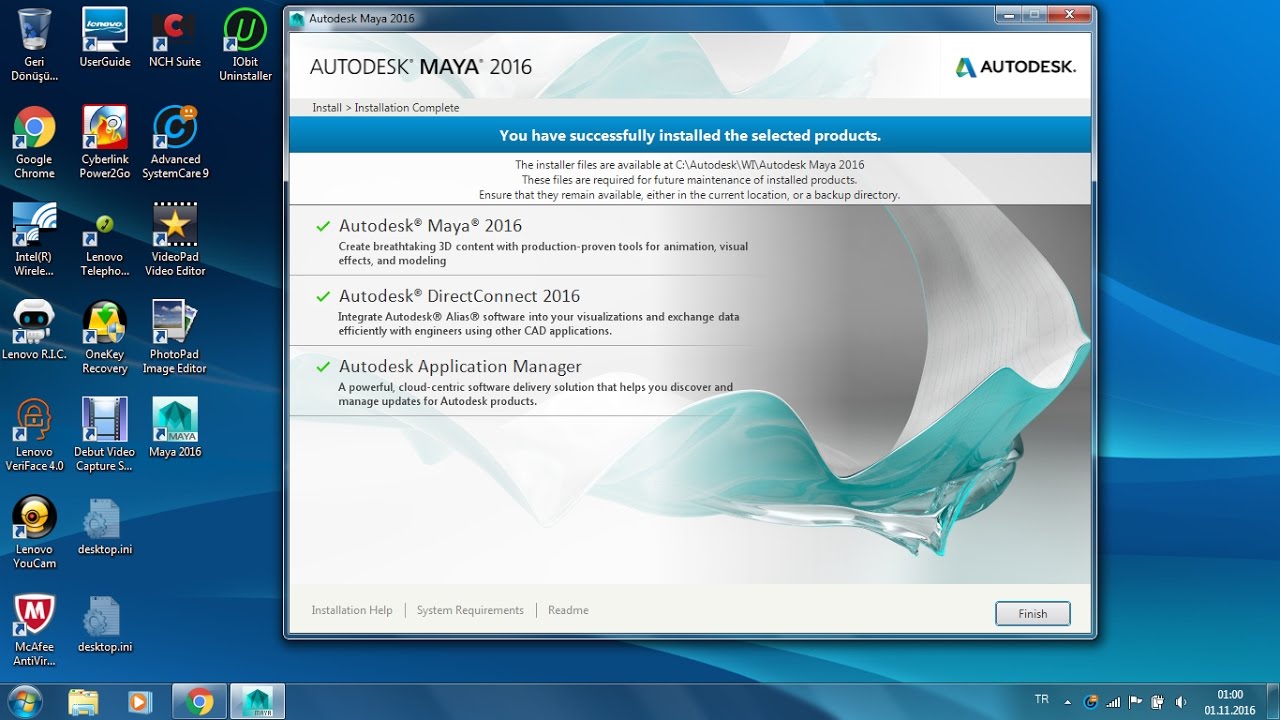This screenshot has width=1280, height=720.
Task: Open the OneKey Recovery desktop icon
Action: tap(105, 338)
